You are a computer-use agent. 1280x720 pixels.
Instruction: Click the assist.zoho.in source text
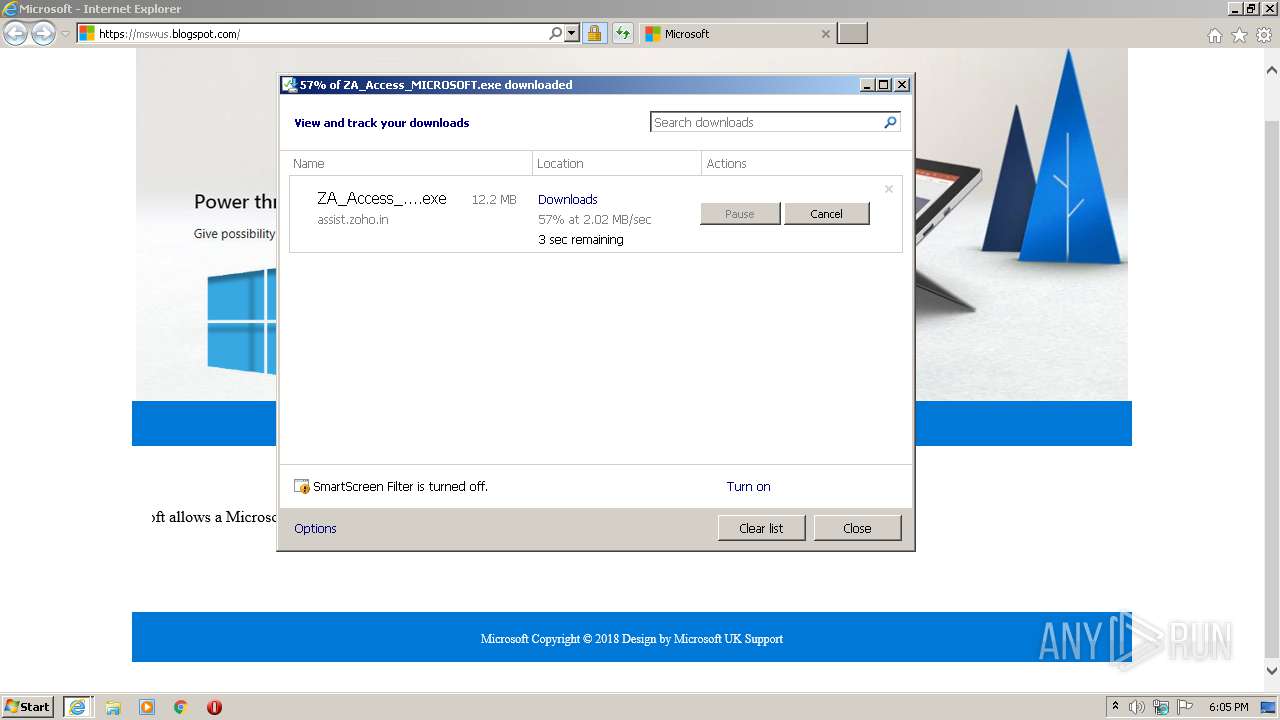(353, 220)
